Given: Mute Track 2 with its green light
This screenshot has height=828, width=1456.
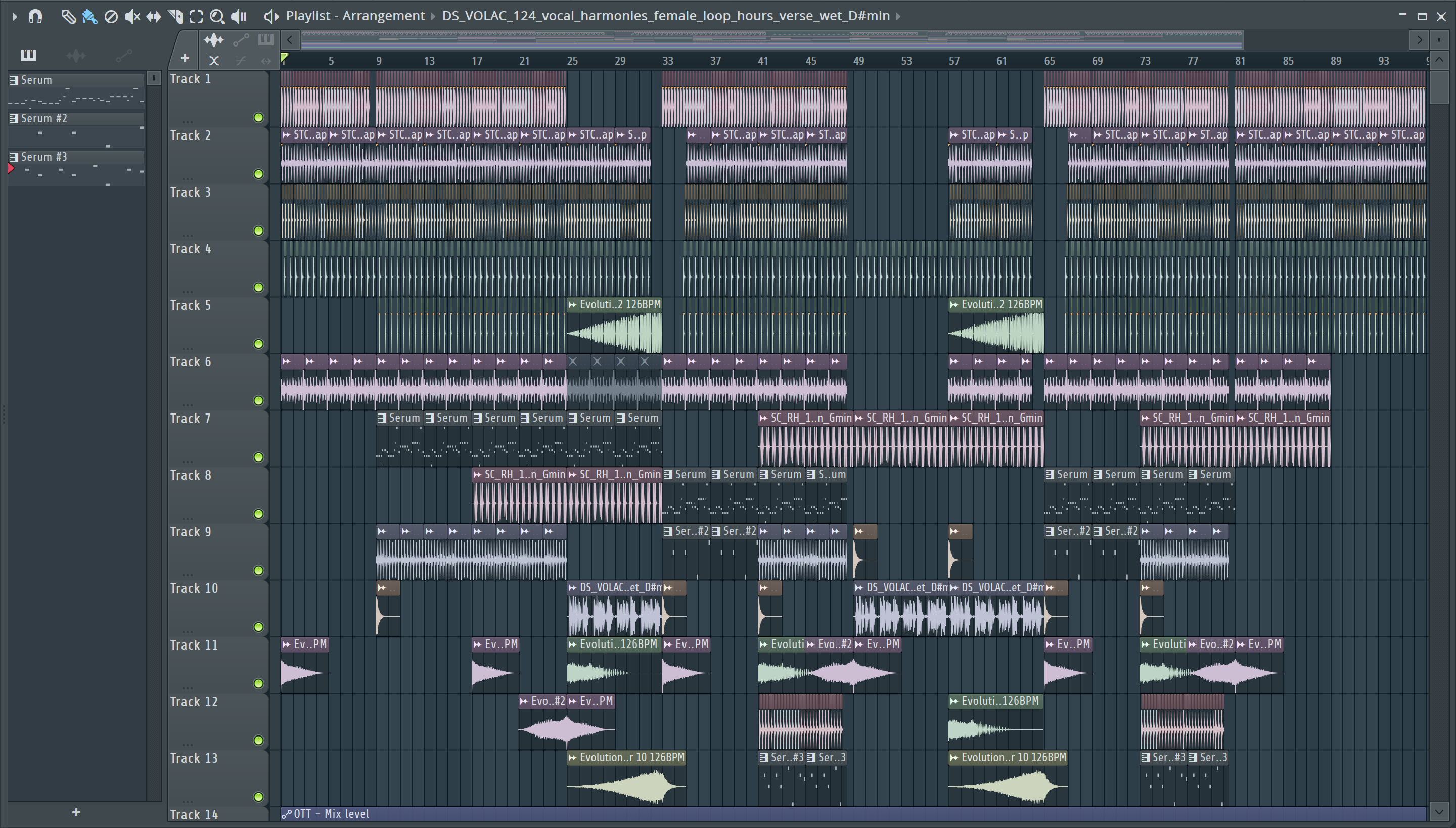Looking at the screenshot, I should (259, 174).
